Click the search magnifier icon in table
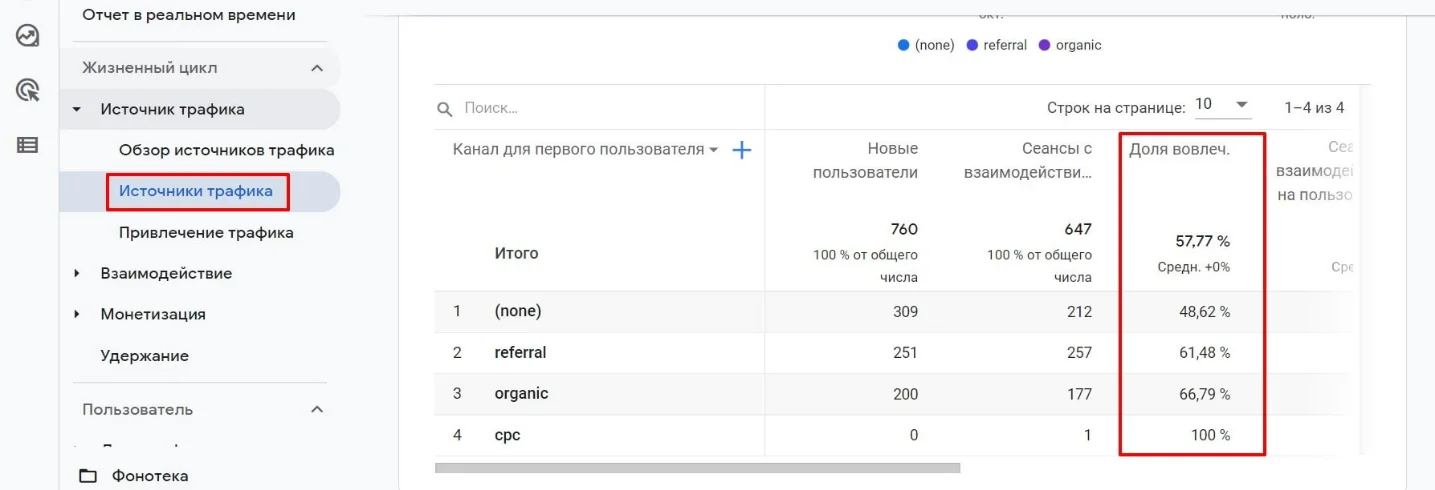Viewport: 1435px width, 490px height. (445, 108)
